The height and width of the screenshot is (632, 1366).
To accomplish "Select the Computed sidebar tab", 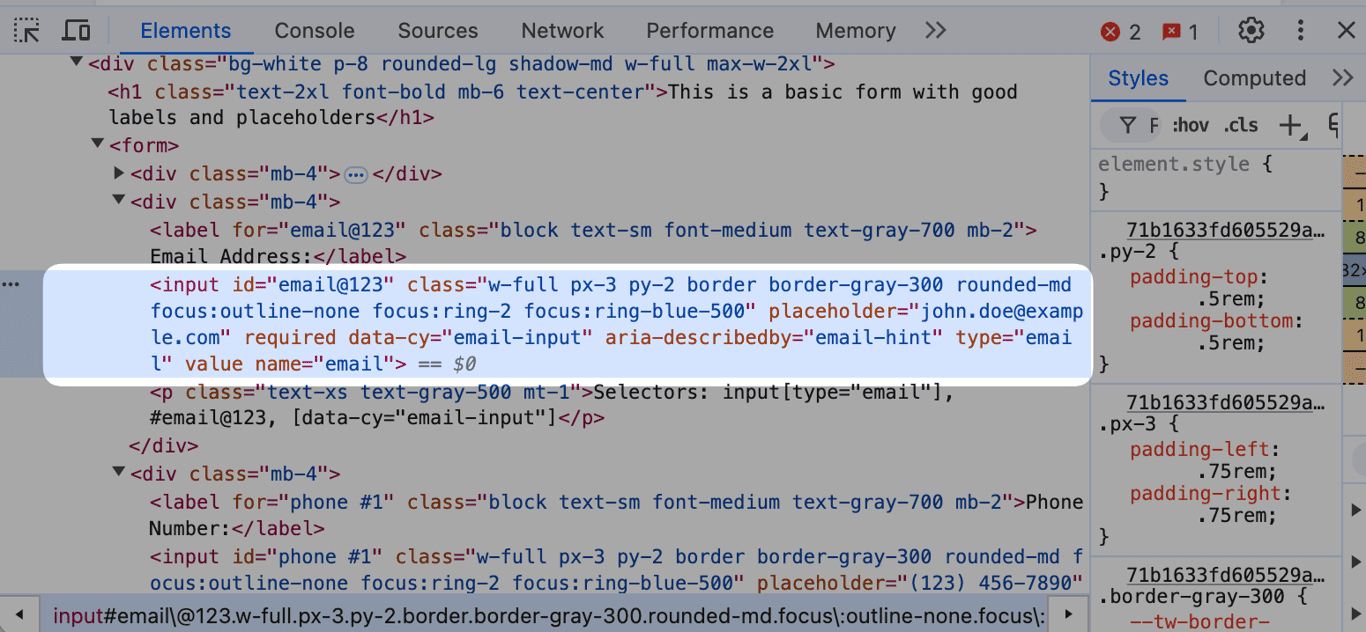I will tap(1254, 78).
